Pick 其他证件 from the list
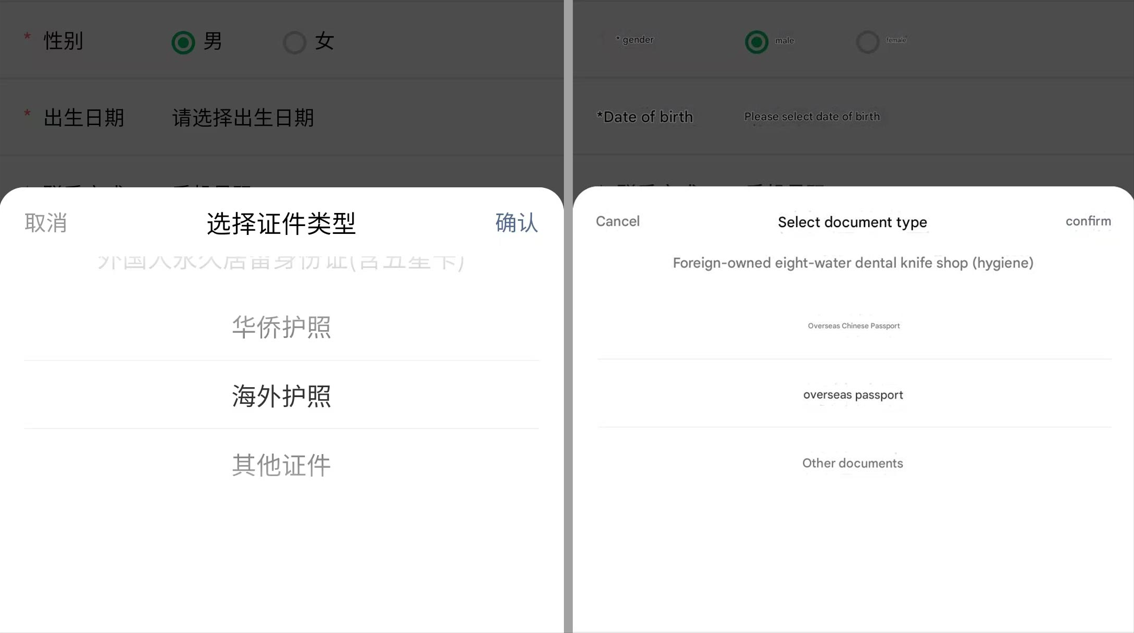The height and width of the screenshot is (633, 1134). click(281, 465)
